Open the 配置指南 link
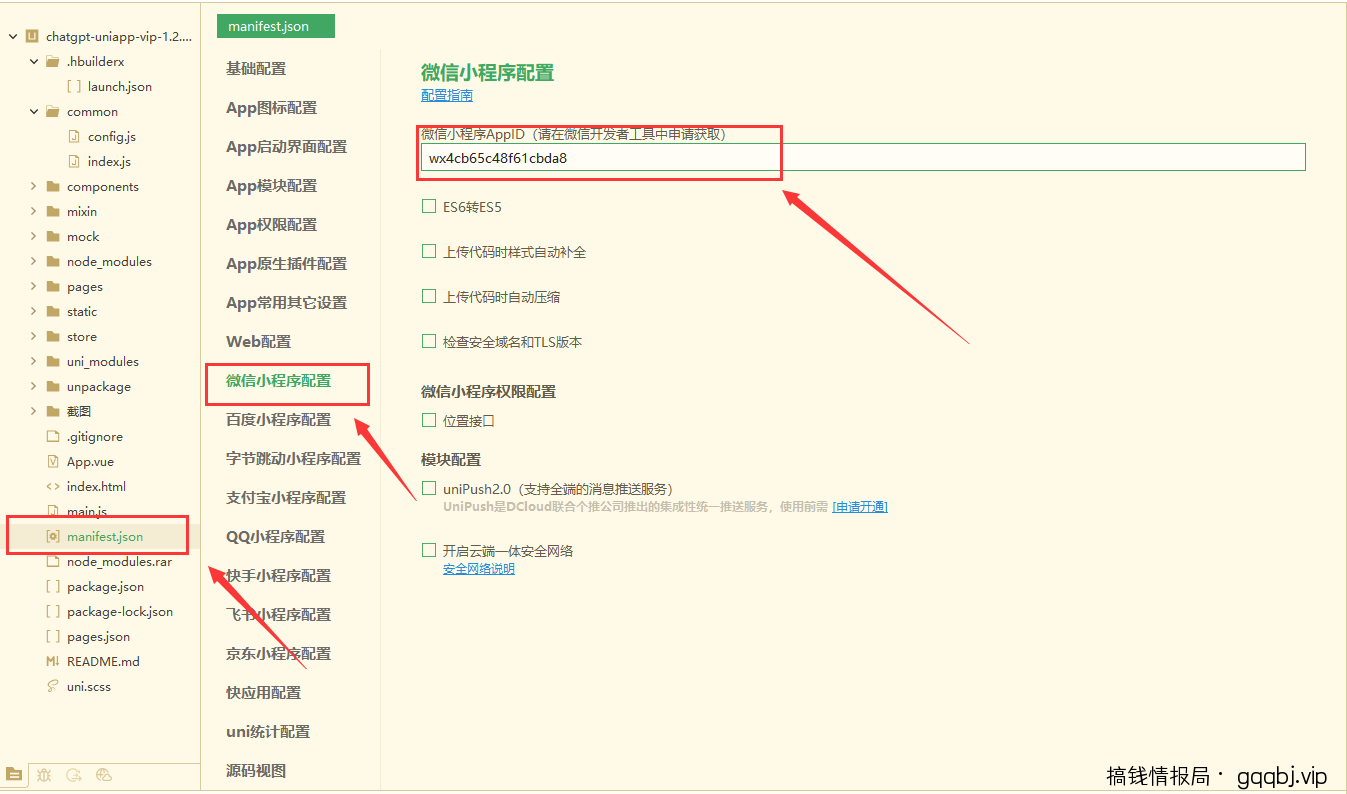1347x794 pixels. point(446,95)
